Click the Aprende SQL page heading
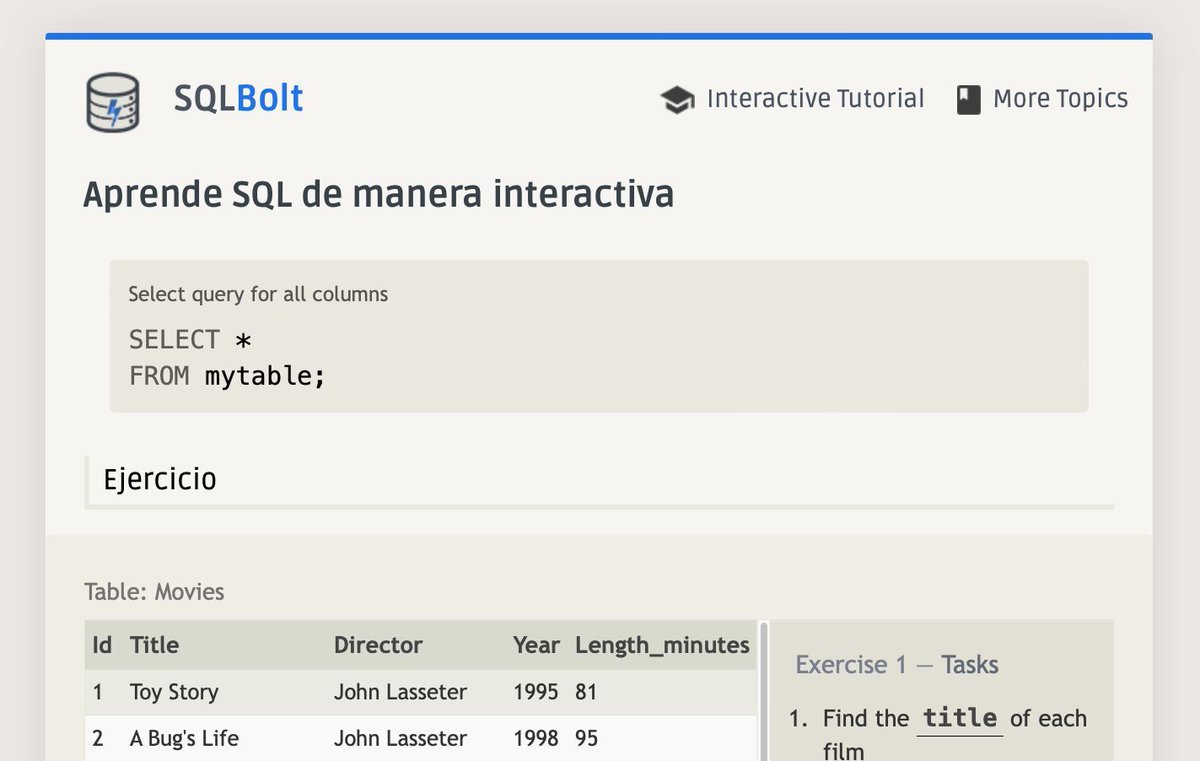 378,194
